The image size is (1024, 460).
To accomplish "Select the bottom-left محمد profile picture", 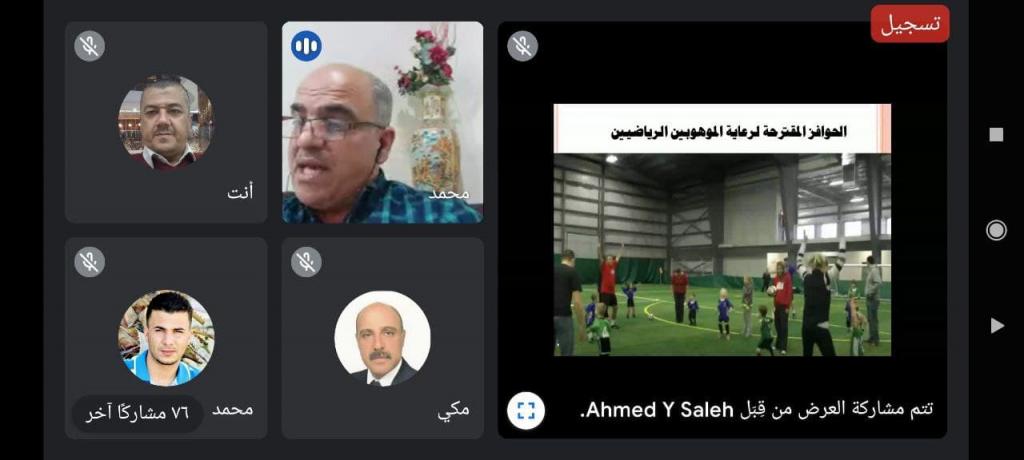I will [166, 338].
